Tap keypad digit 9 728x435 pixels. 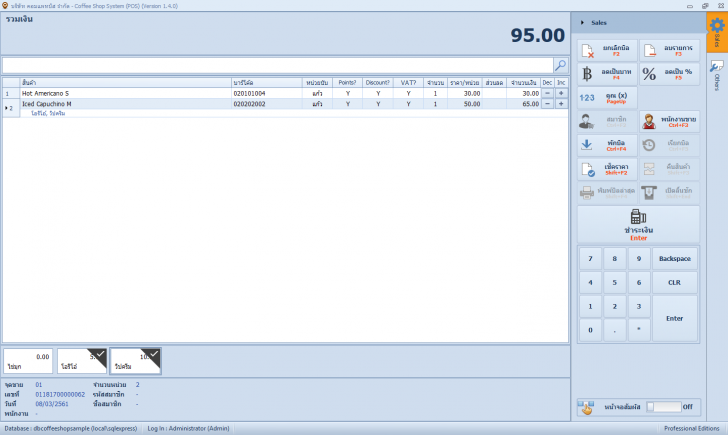click(x=638, y=259)
